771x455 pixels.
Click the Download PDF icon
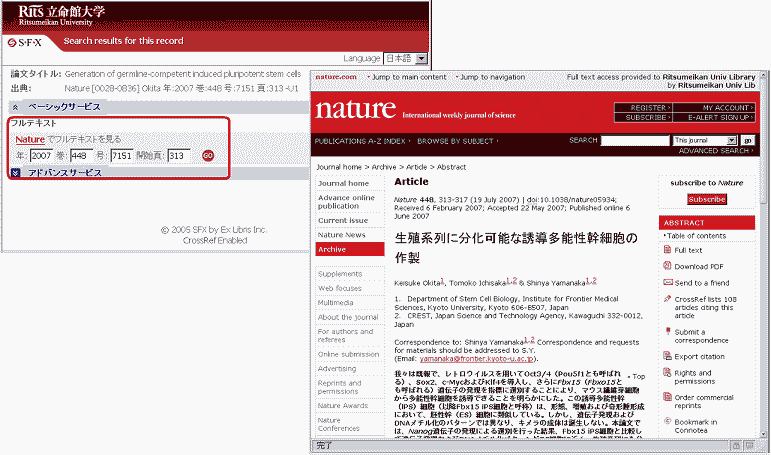coord(667,266)
